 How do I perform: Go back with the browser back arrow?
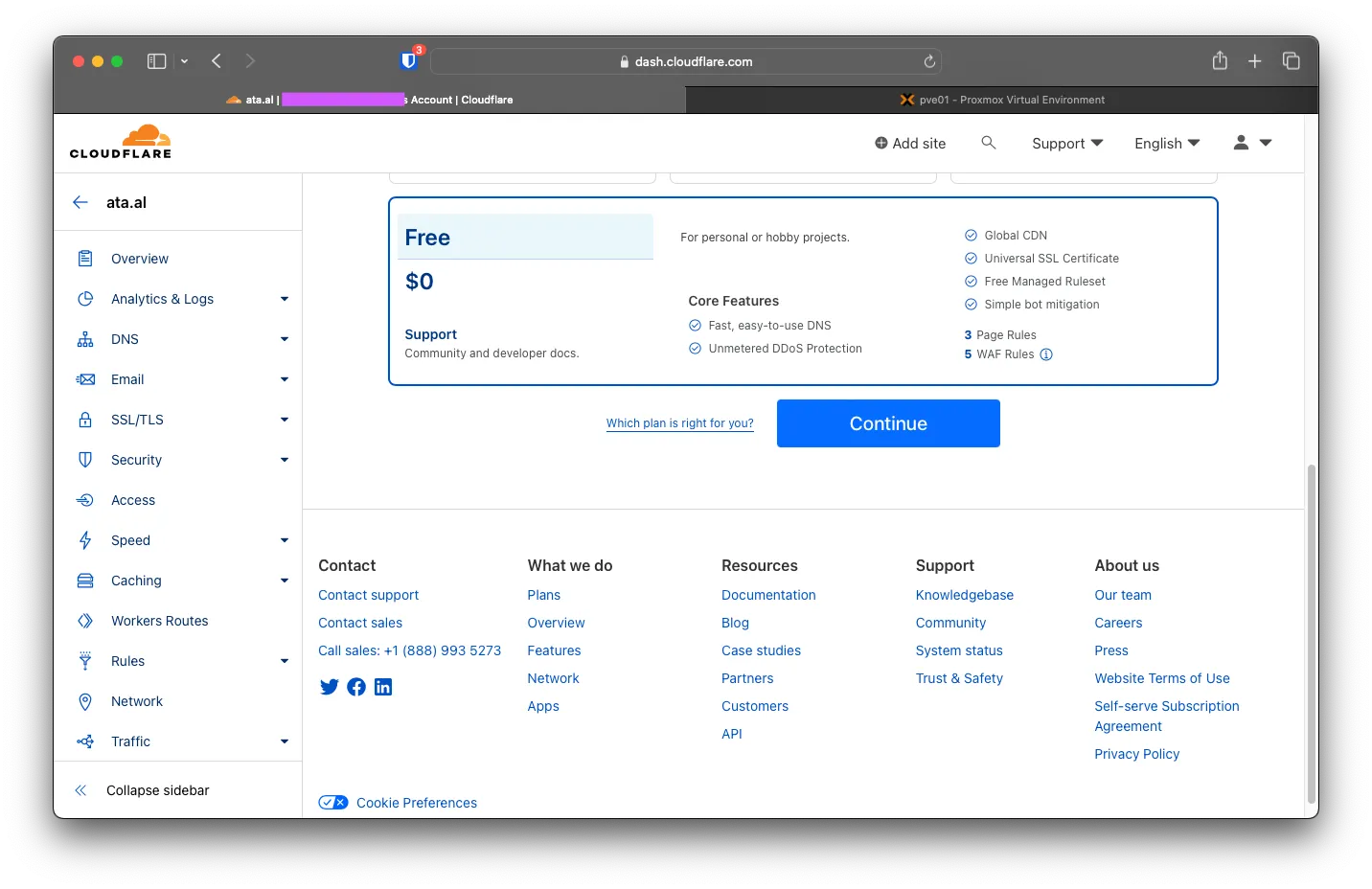coord(217,61)
